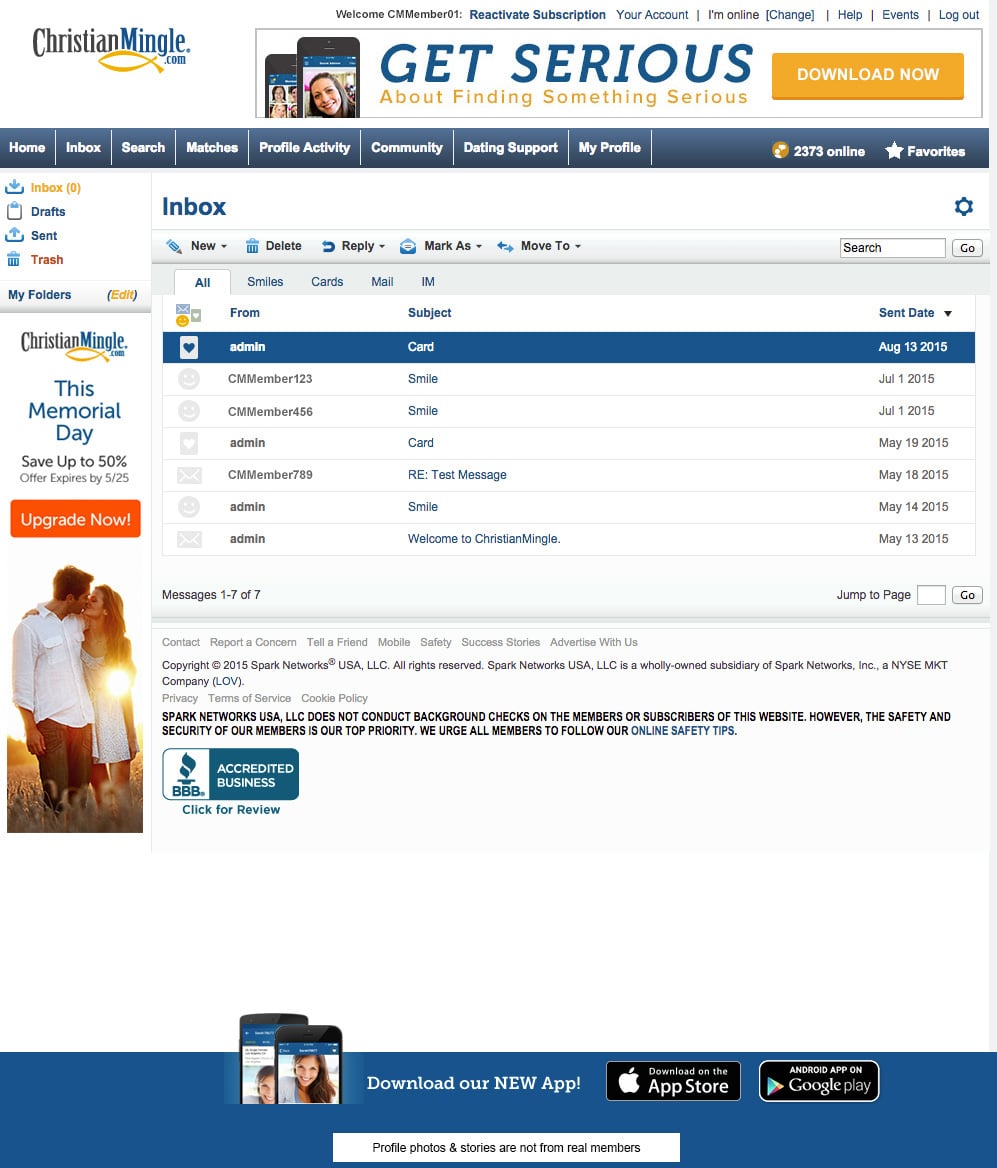This screenshot has width=997, height=1168.
Task: Open Profile Activity in navigation bar
Action: click(304, 147)
